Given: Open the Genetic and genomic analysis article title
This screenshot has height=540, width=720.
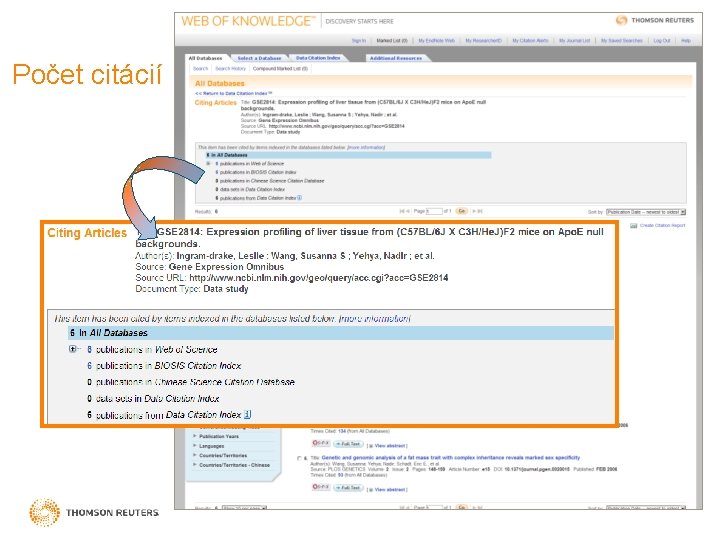Looking at the screenshot, I should 450,458.
